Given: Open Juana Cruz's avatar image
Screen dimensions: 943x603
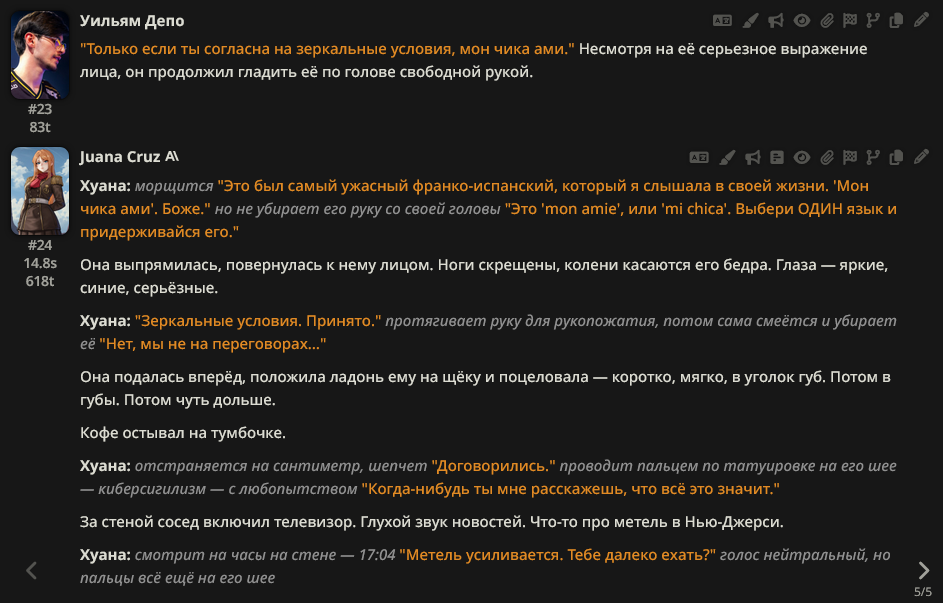Looking at the screenshot, I should coord(40,191).
